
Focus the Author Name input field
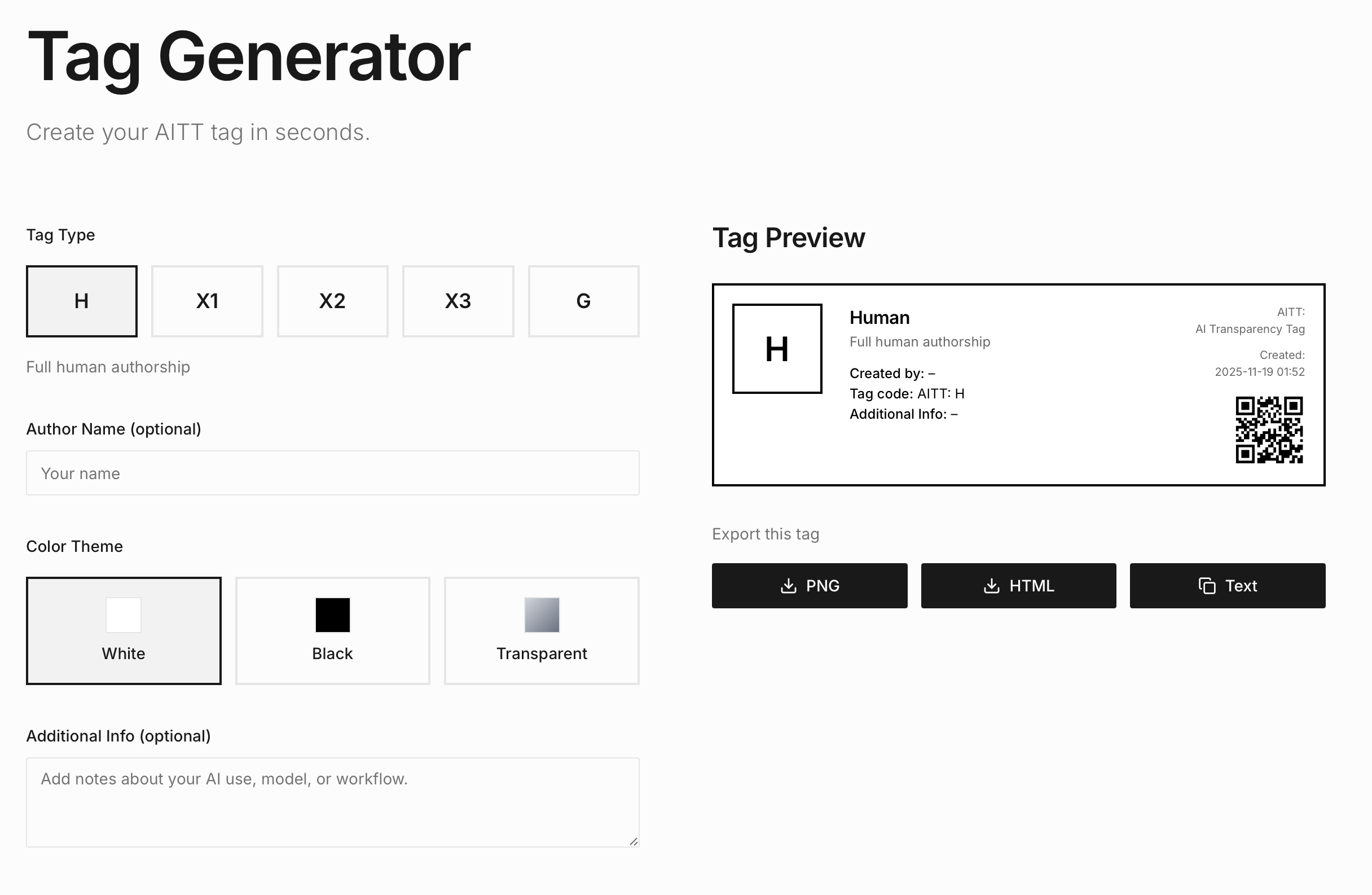333,473
